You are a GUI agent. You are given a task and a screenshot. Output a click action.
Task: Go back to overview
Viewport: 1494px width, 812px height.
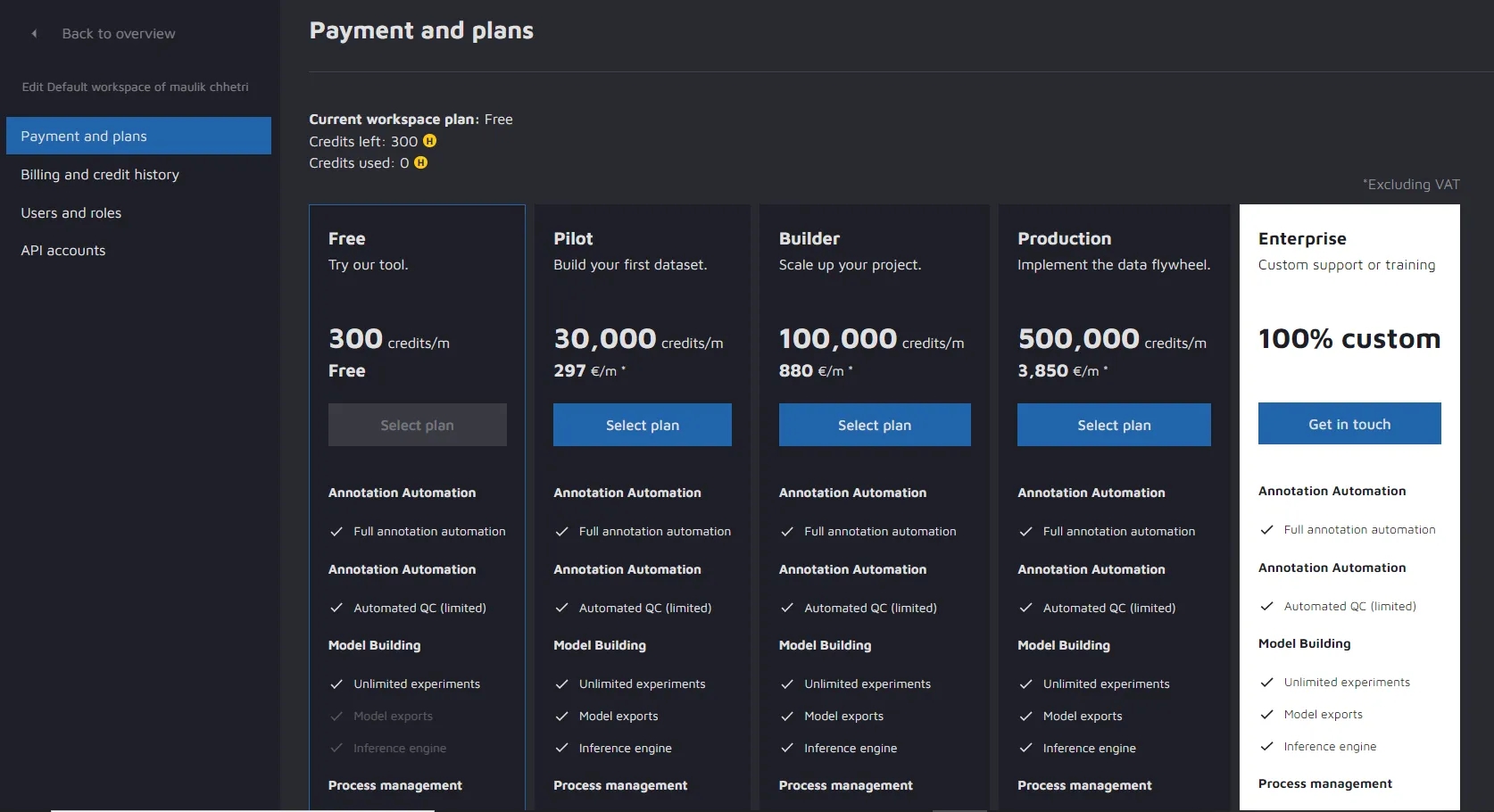click(118, 34)
